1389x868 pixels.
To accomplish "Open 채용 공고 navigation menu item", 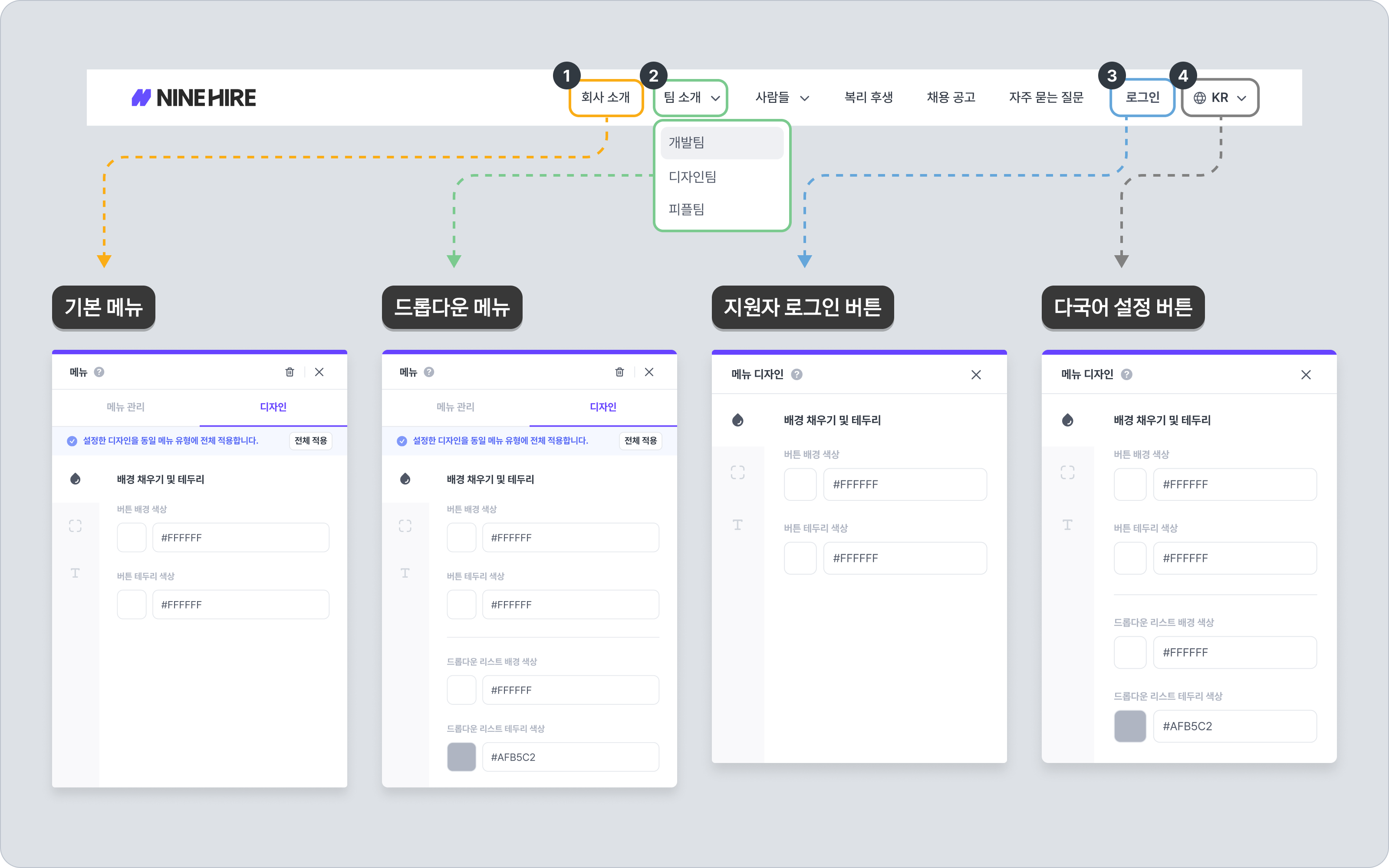I will (x=951, y=98).
